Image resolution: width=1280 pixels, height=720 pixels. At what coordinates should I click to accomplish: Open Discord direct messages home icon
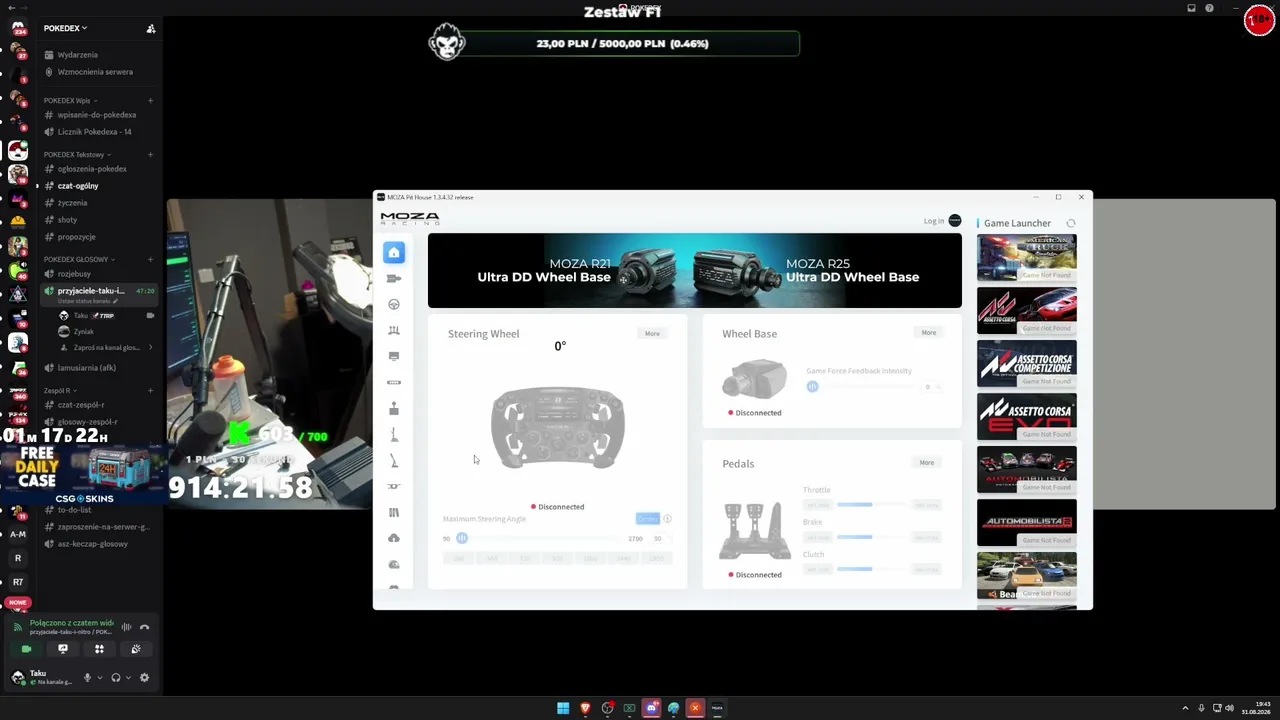click(17, 28)
